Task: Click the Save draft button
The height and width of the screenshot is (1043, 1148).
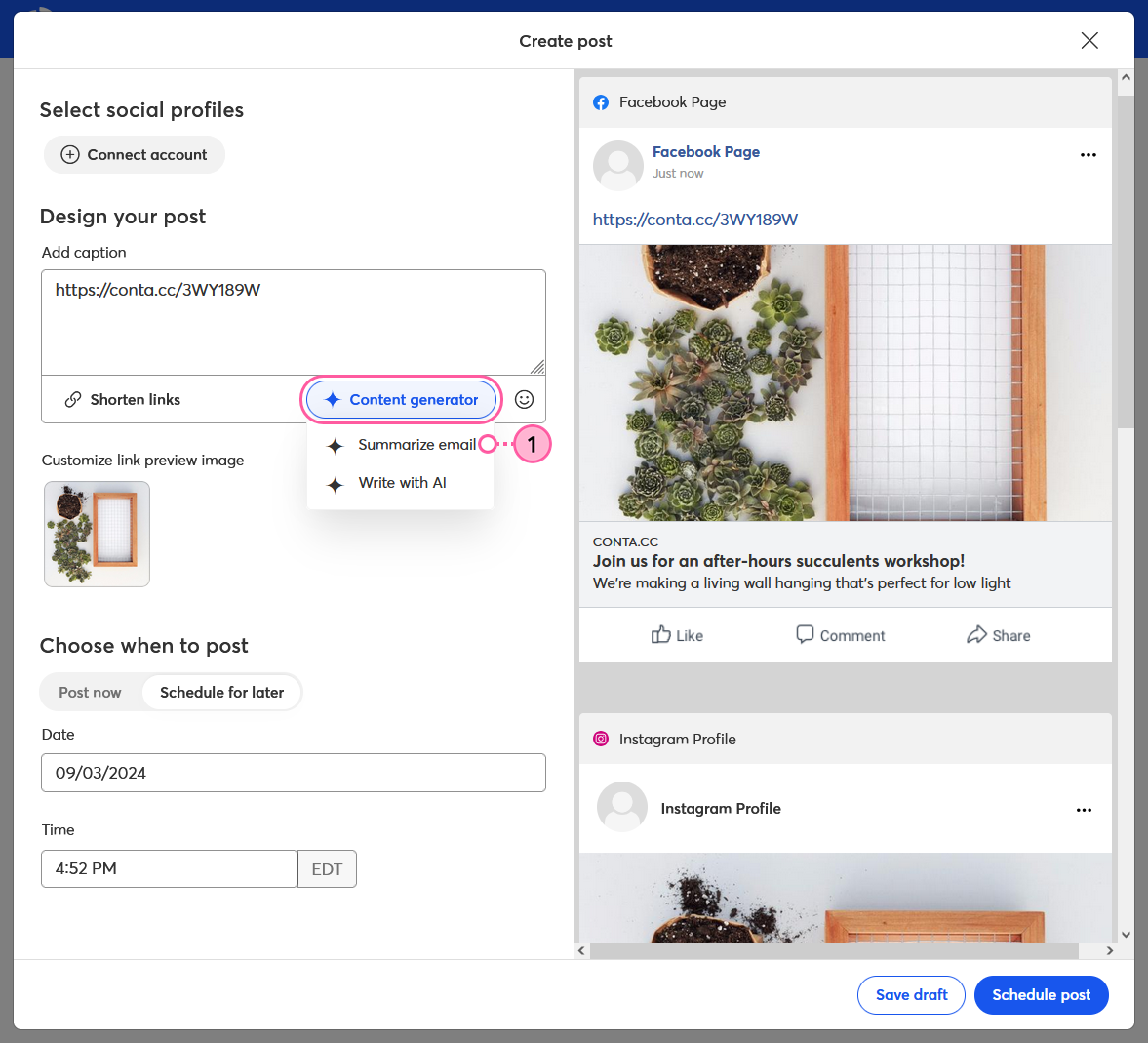Action: (911, 994)
